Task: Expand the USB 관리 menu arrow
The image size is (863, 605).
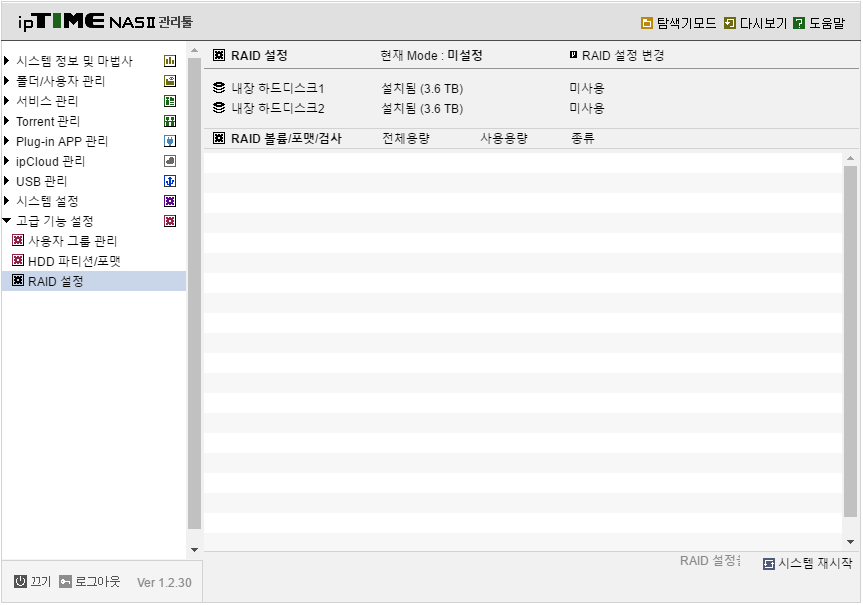Action: pyautogui.click(x=7, y=180)
